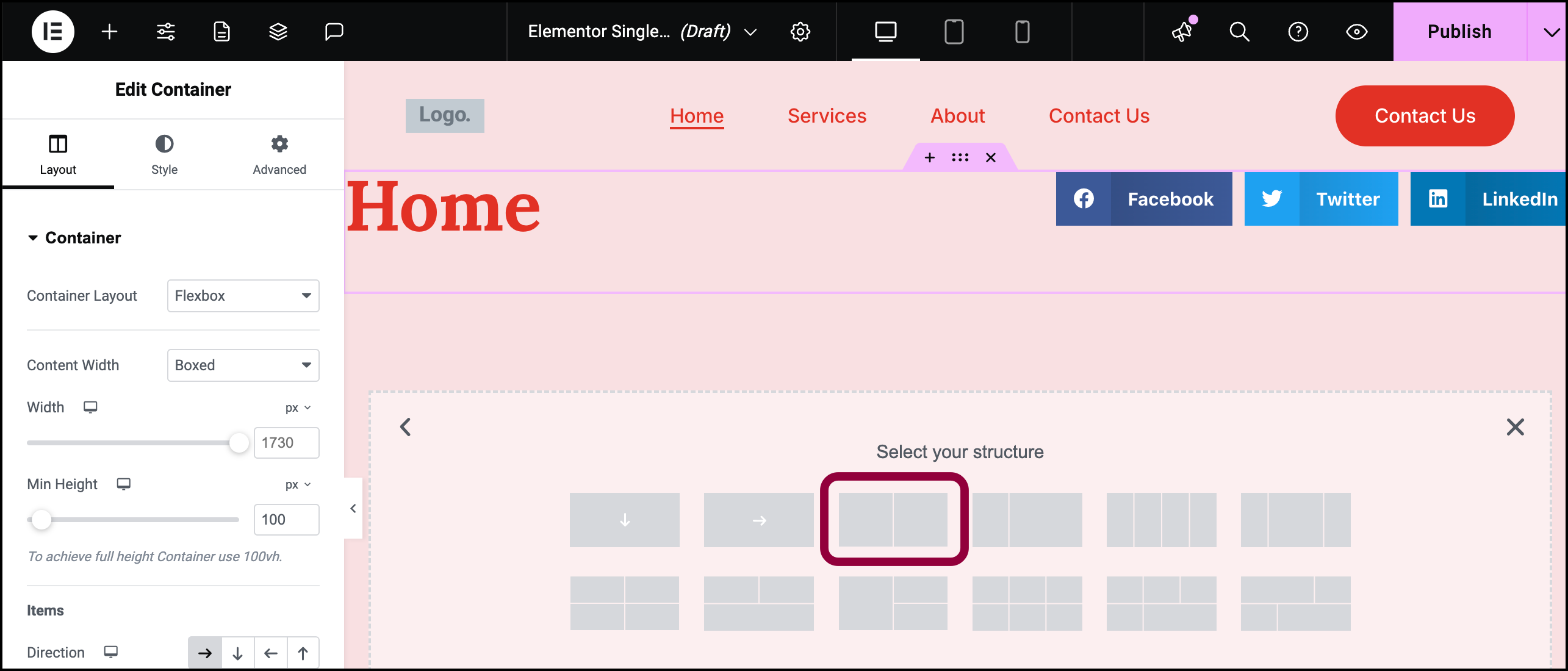Expand the Content Width dropdown

(x=243, y=365)
